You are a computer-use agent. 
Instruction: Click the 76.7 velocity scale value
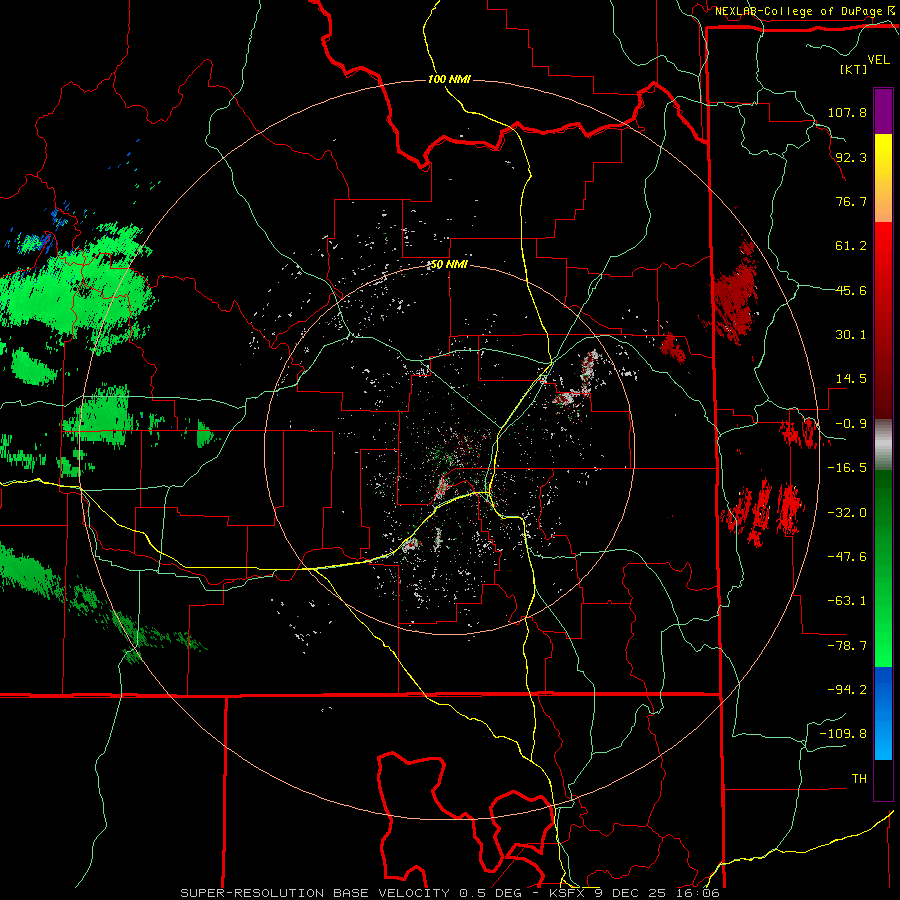pyautogui.click(x=851, y=201)
